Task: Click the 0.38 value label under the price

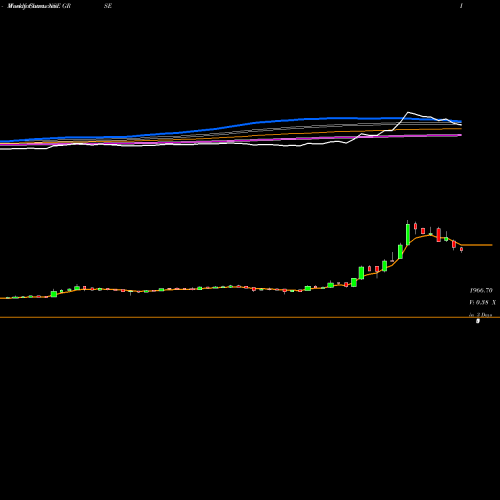Action: tap(482, 303)
